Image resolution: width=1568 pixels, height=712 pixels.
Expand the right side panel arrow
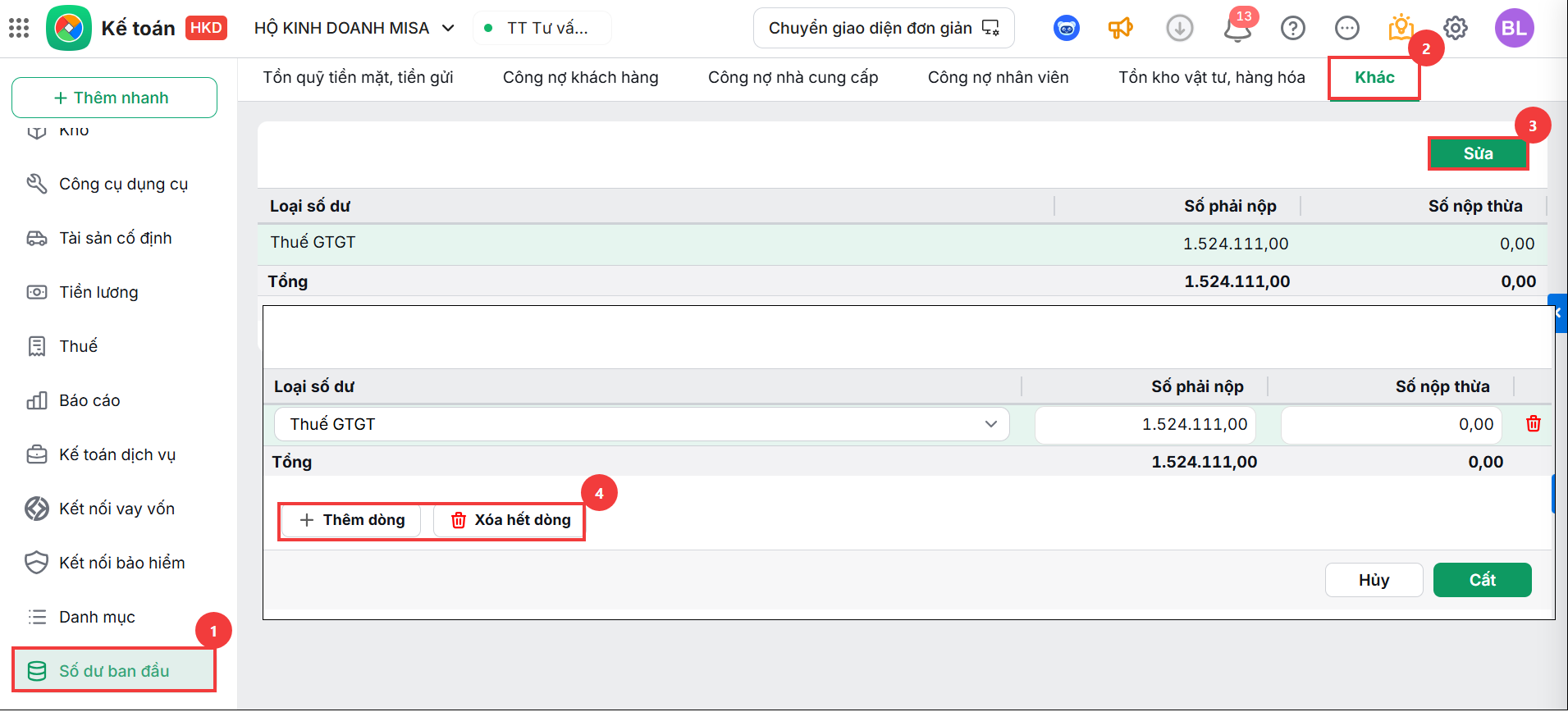[1558, 313]
